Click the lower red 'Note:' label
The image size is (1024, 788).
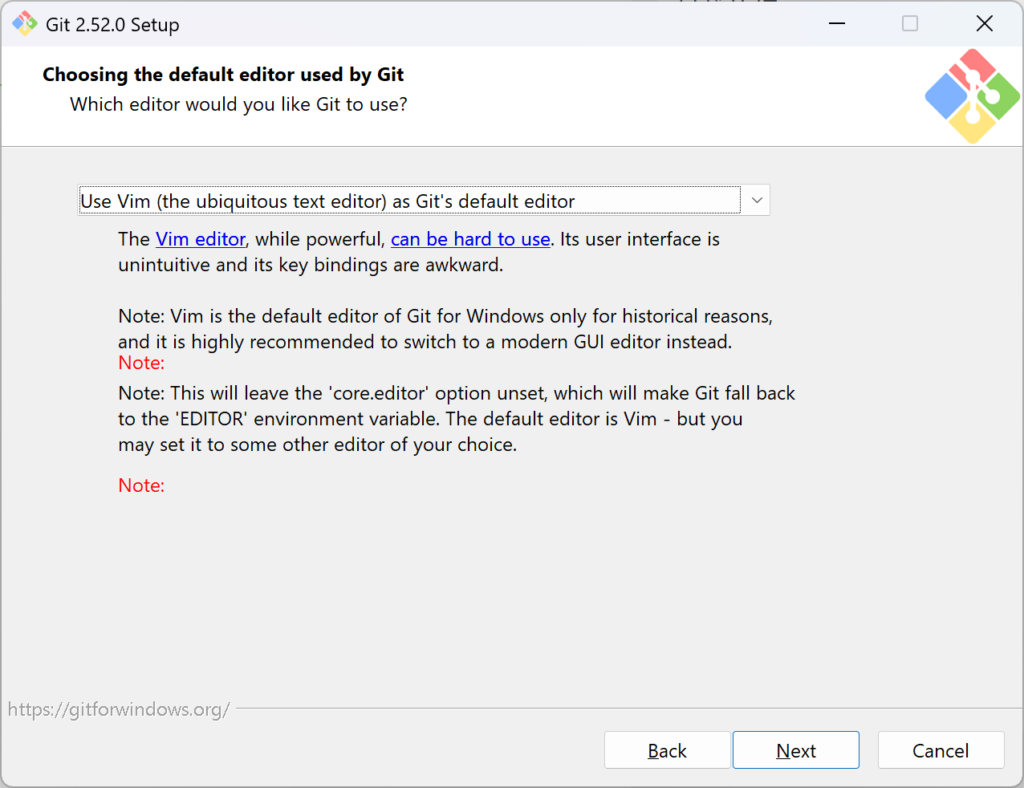141,485
